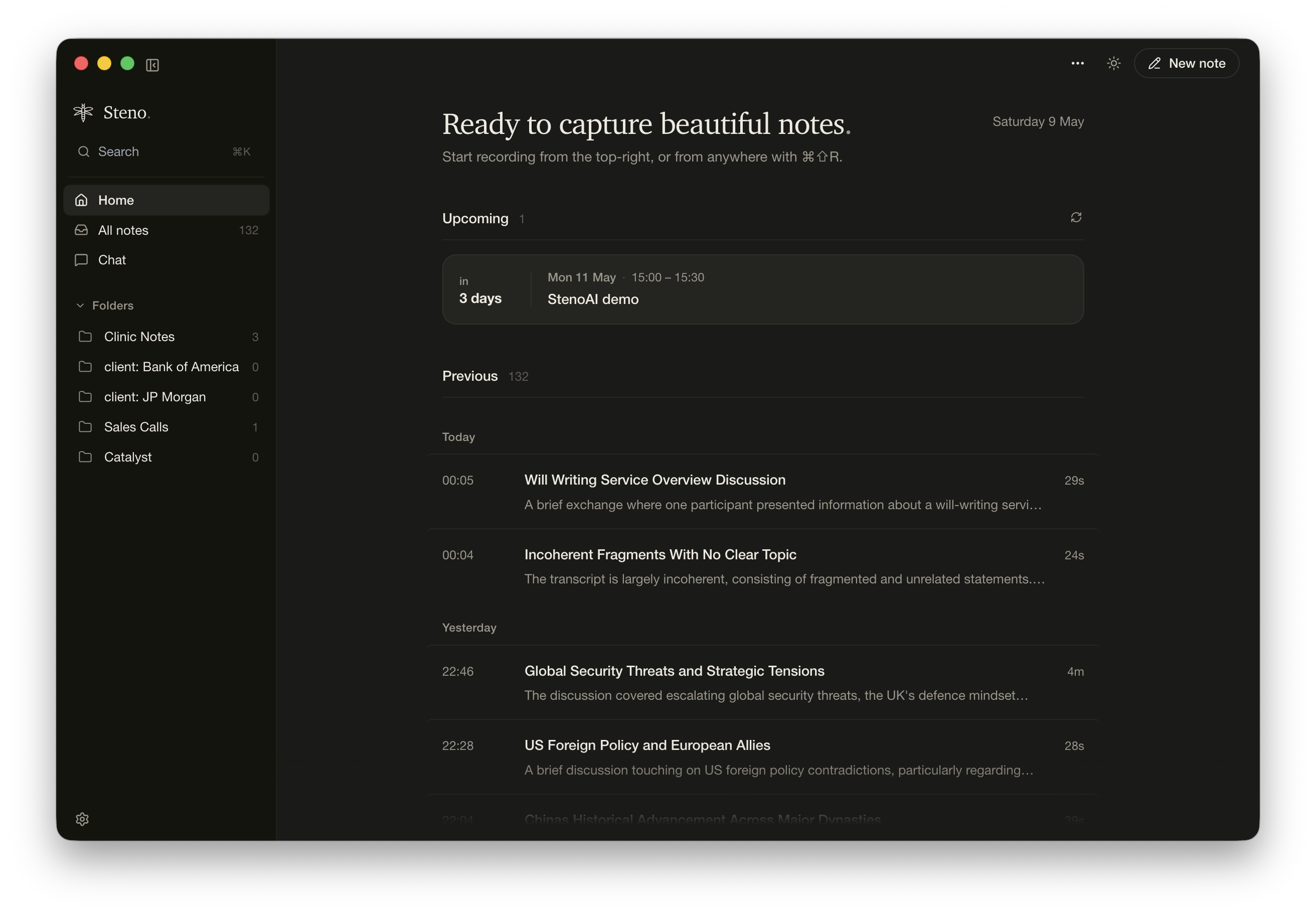Viewport: 1316px width, 915px height.
Task: Click the Folders section label
Action: coord(113,306)
